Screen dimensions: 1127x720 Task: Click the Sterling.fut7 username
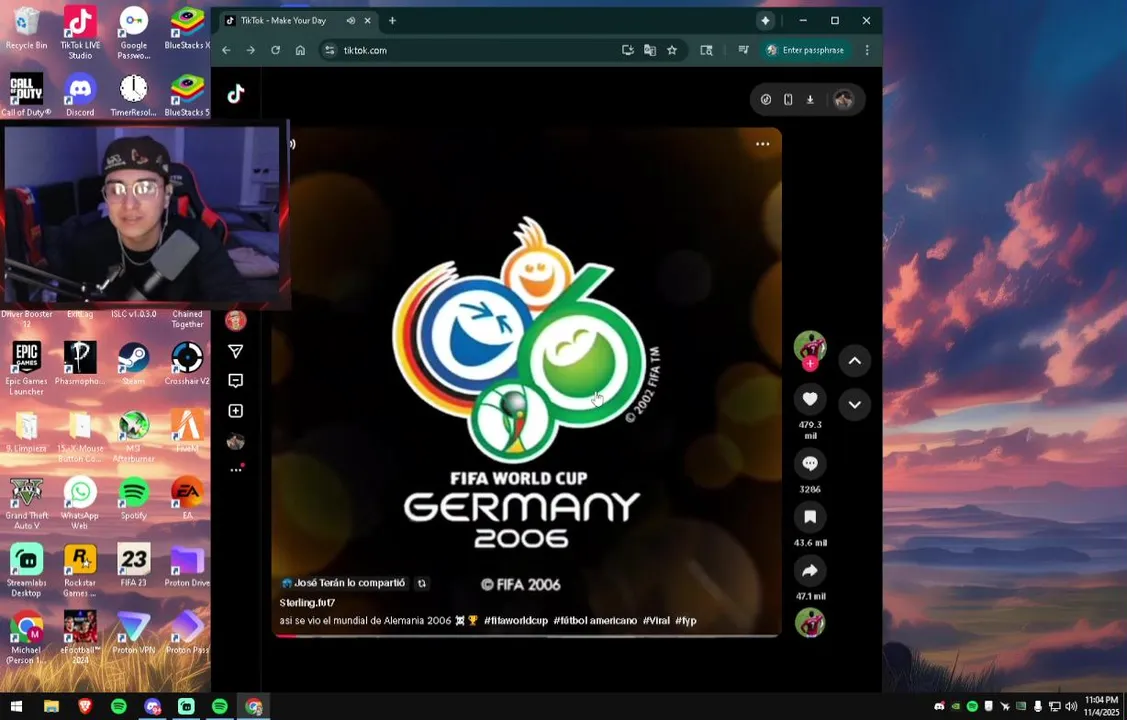308,603
